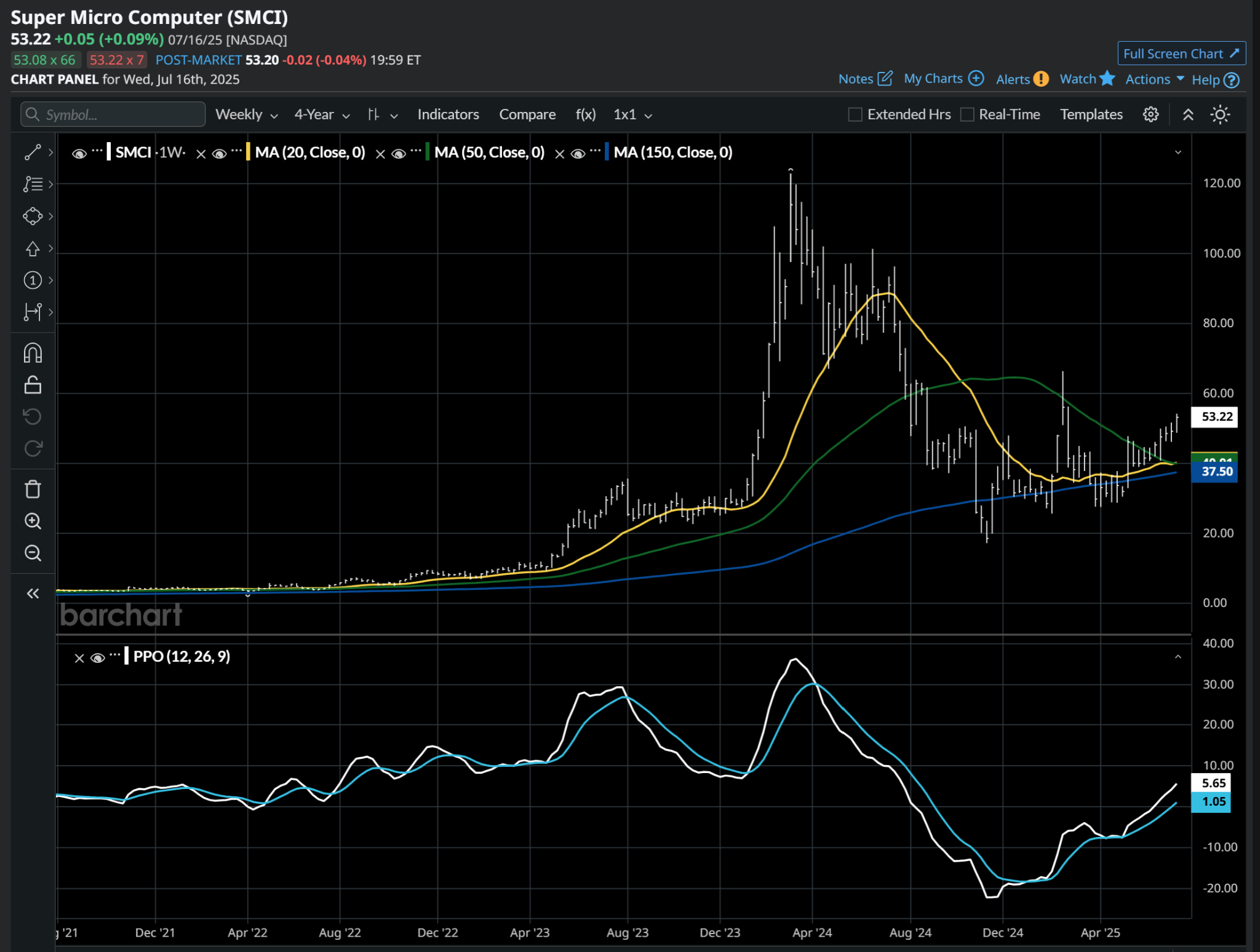
Task: Focus the Symbol search field
Action: 113,114
